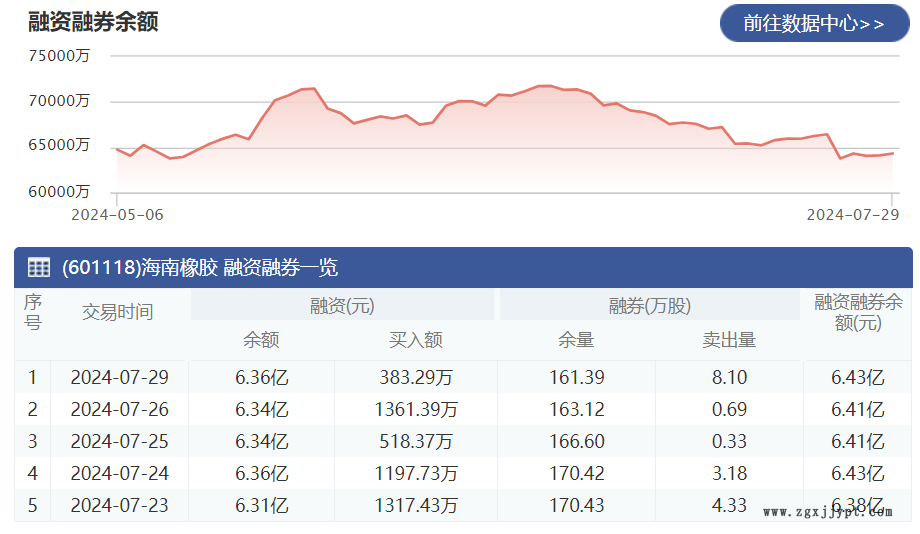Click 6.36亿 balance in the 2024-07-29 row
Screen dimensions: 920x534
click(262, 377)
